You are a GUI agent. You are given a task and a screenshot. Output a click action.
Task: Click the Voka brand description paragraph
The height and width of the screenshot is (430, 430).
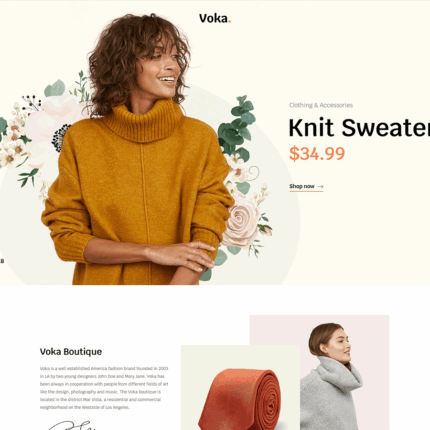(x=104, y=388)
